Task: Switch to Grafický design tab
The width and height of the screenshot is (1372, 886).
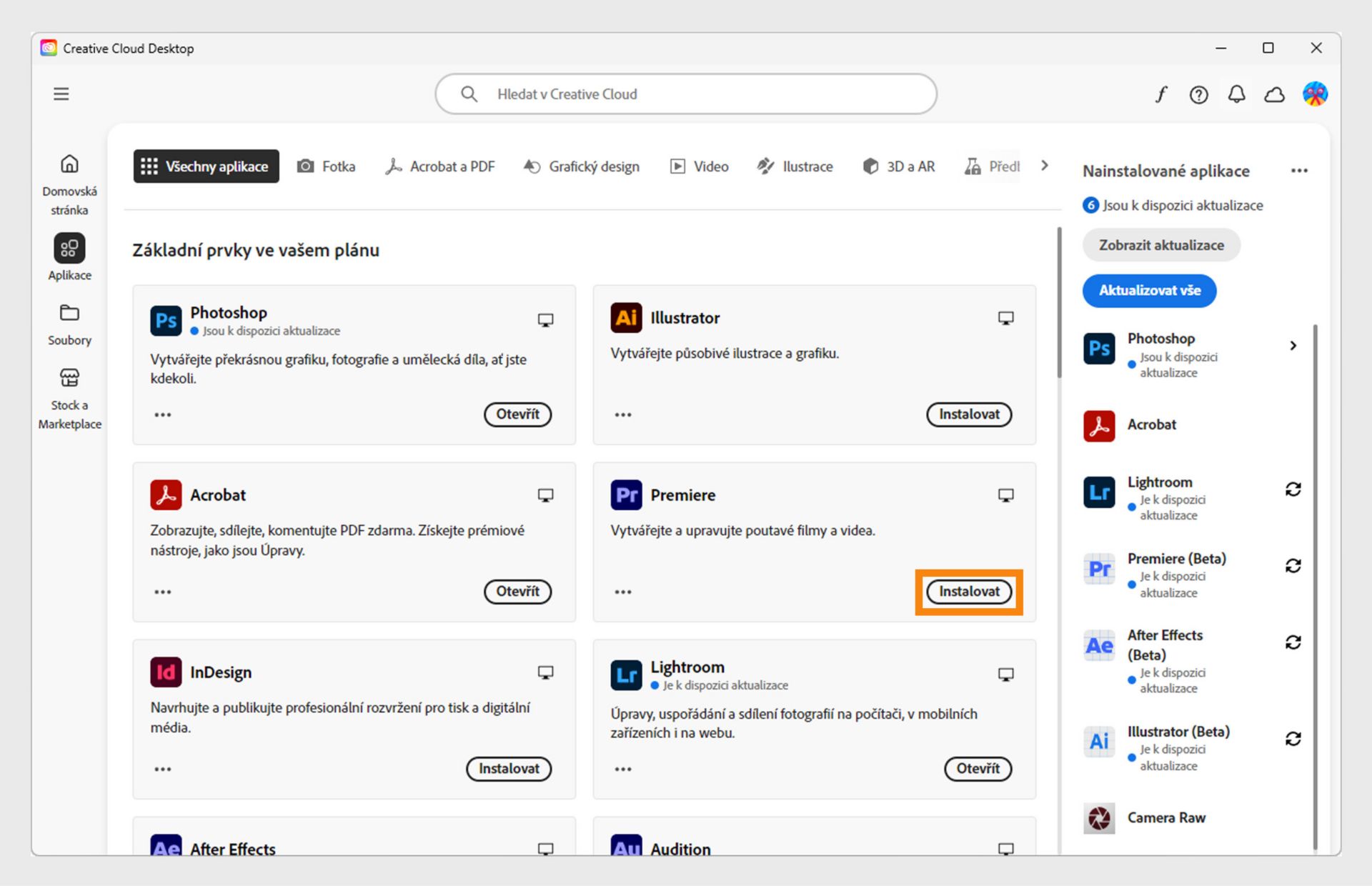Action: (581, 166)
